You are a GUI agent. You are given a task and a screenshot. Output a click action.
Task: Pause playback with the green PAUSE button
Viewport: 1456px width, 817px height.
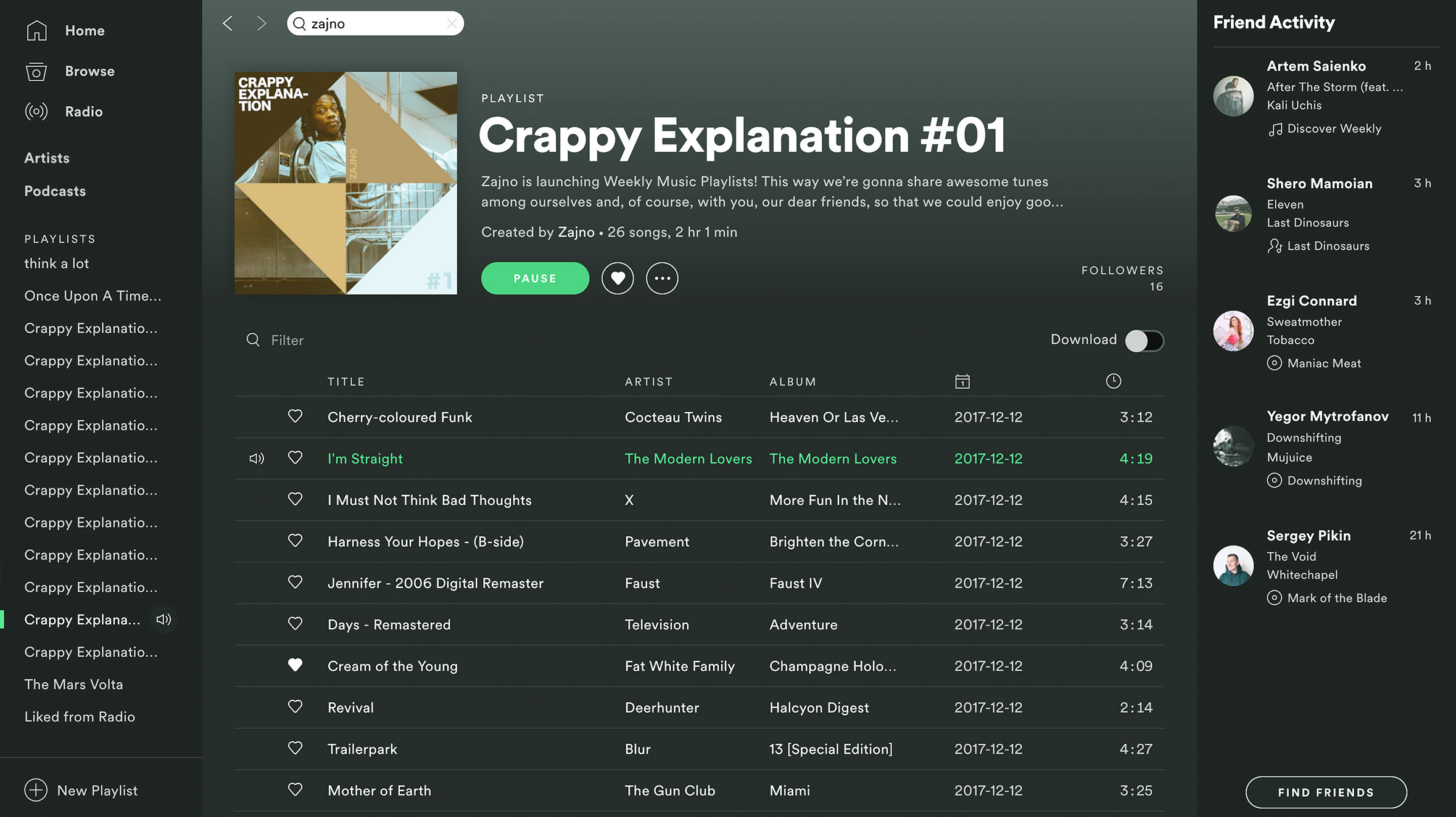535,278
